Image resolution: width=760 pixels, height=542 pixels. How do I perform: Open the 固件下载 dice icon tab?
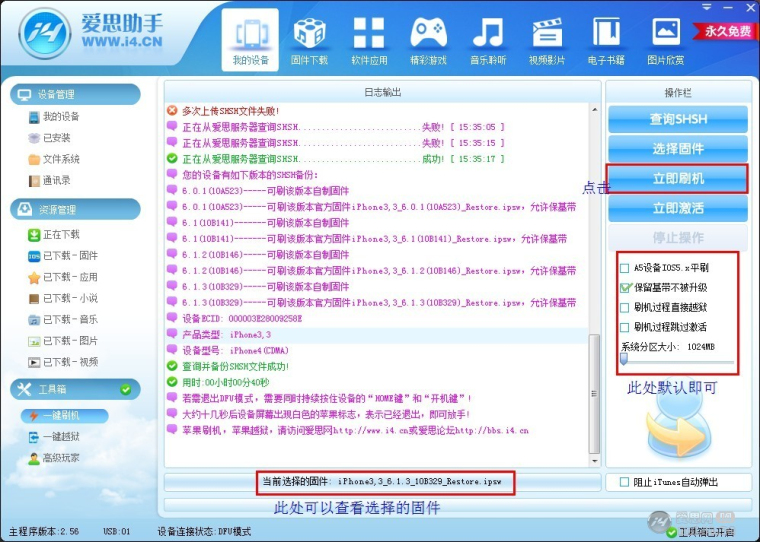pyautogui.click(x=309, y=40)
